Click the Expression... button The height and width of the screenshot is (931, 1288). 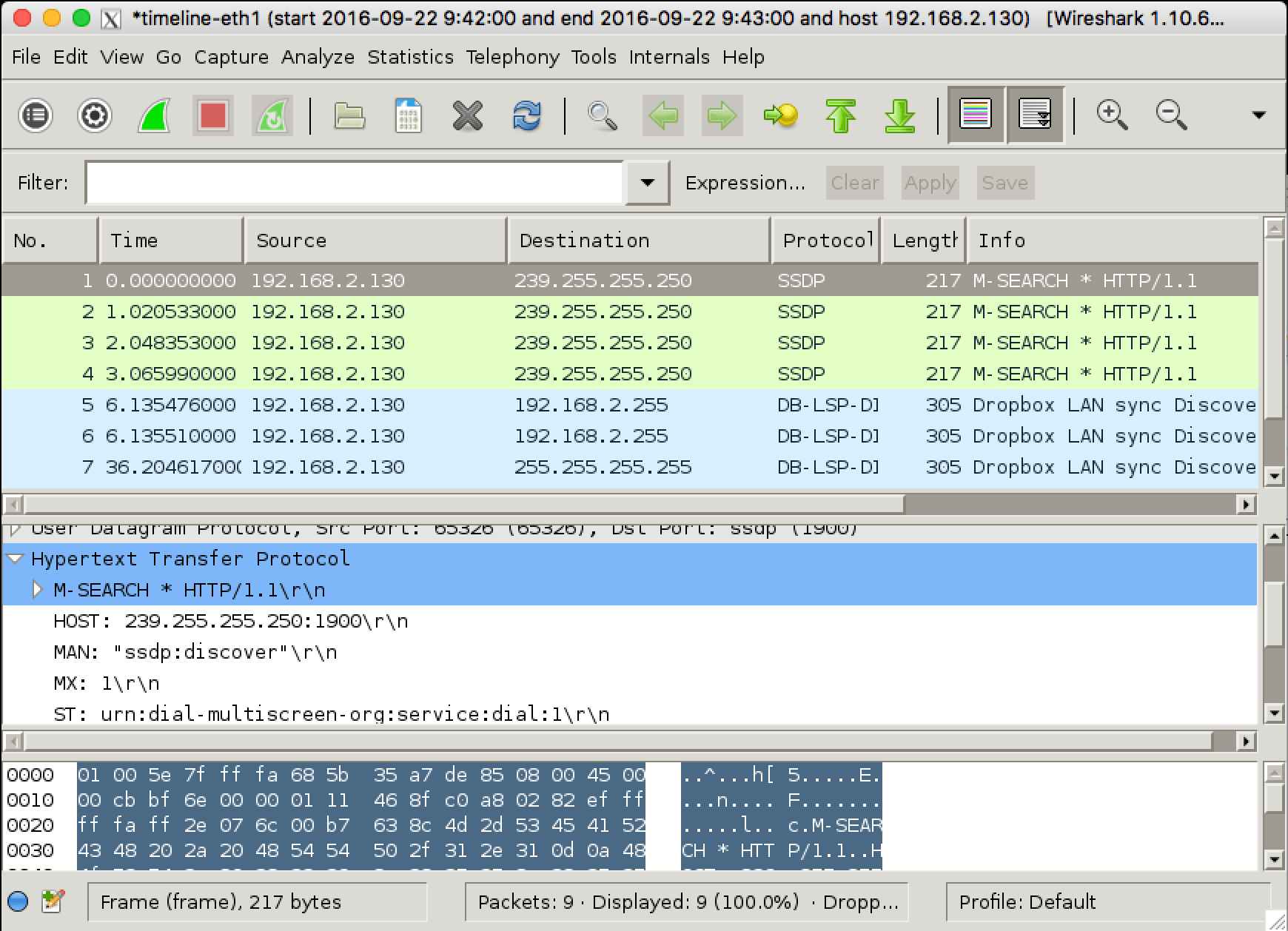click(x=745, y=183)
